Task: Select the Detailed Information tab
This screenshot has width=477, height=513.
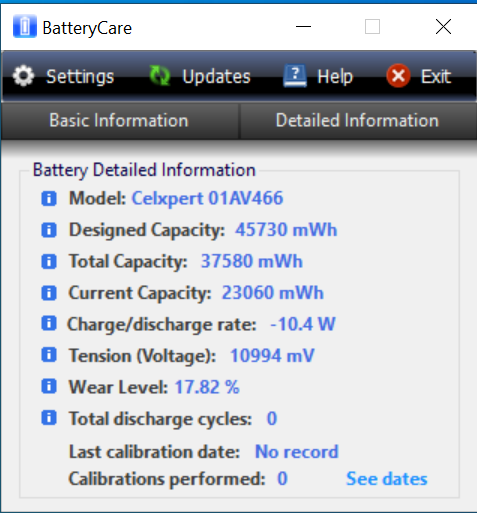Action: [x=358, y=121]
